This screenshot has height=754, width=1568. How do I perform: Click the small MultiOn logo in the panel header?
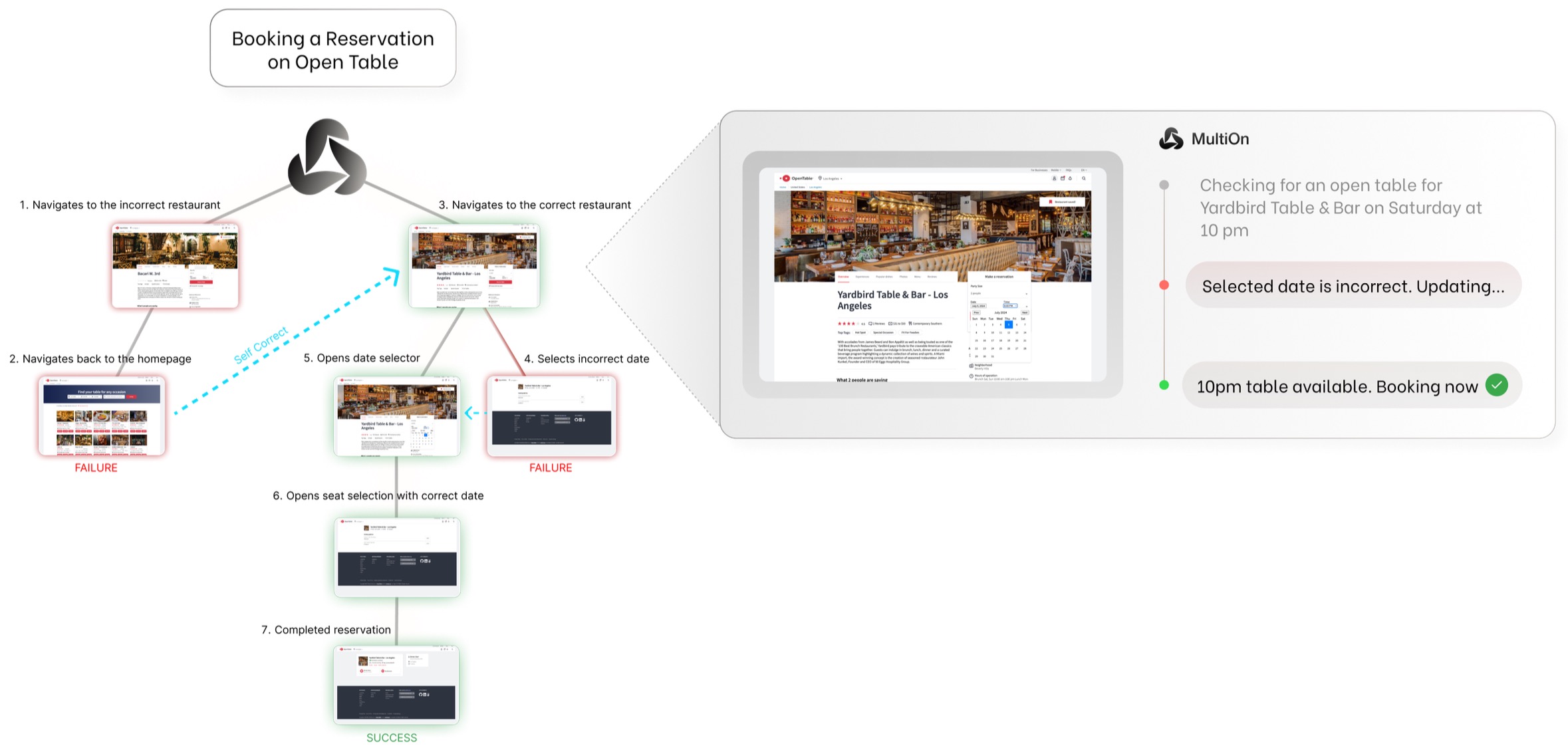point(1170,139)
